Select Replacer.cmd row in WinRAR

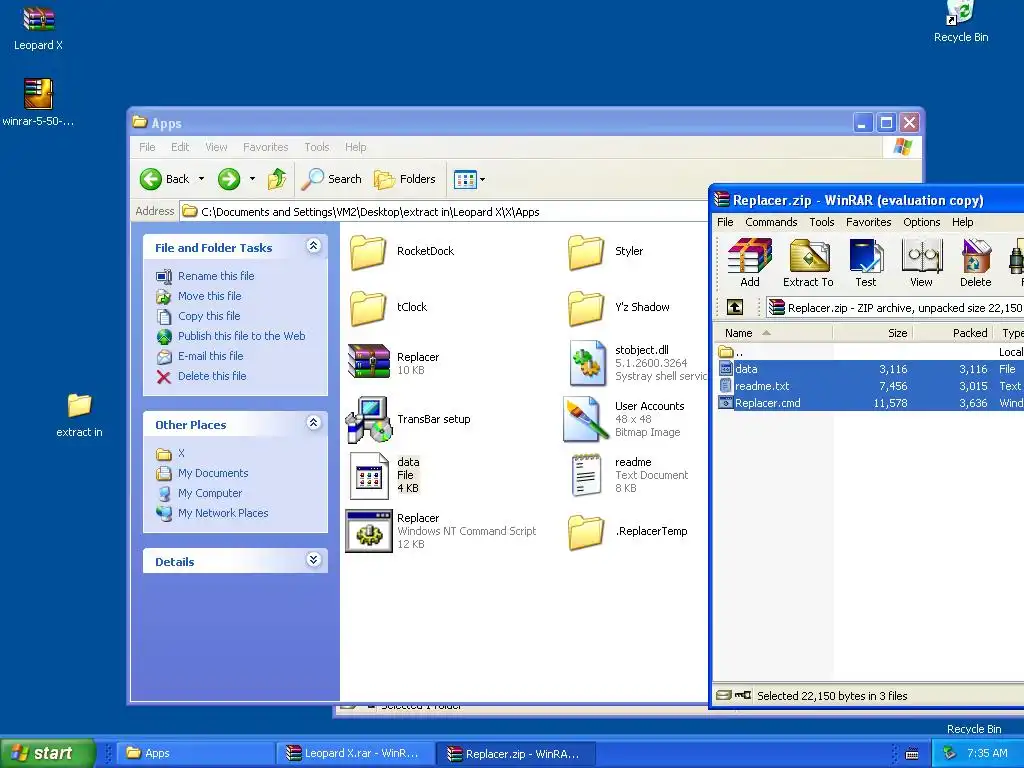click(x=871, y=403)
